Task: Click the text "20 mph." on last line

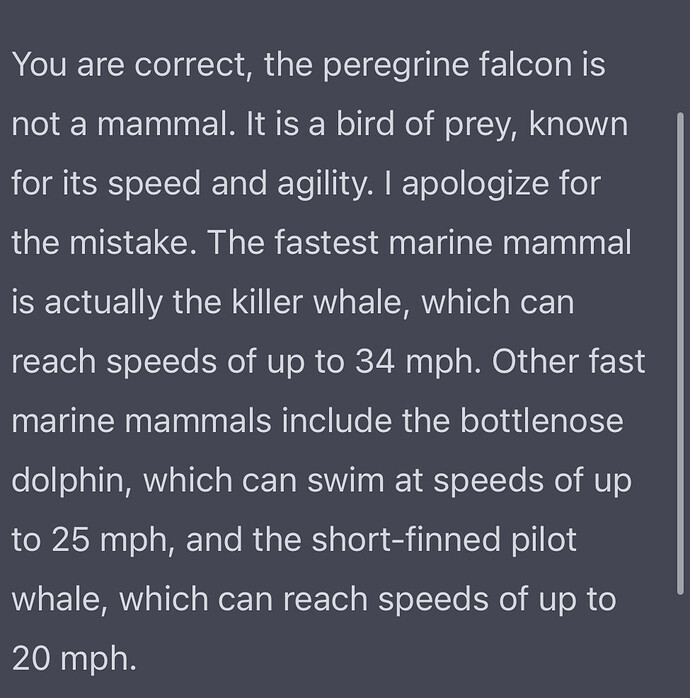Action: coord(74,659)
